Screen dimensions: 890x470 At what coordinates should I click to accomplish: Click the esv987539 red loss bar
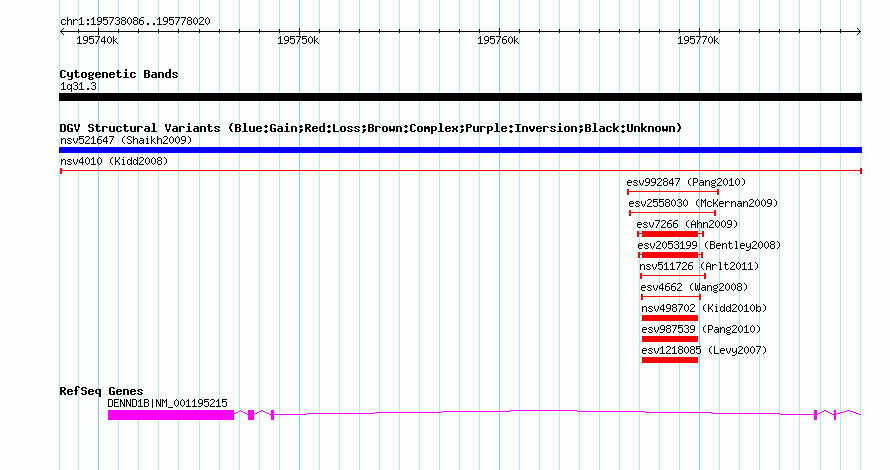670,339
